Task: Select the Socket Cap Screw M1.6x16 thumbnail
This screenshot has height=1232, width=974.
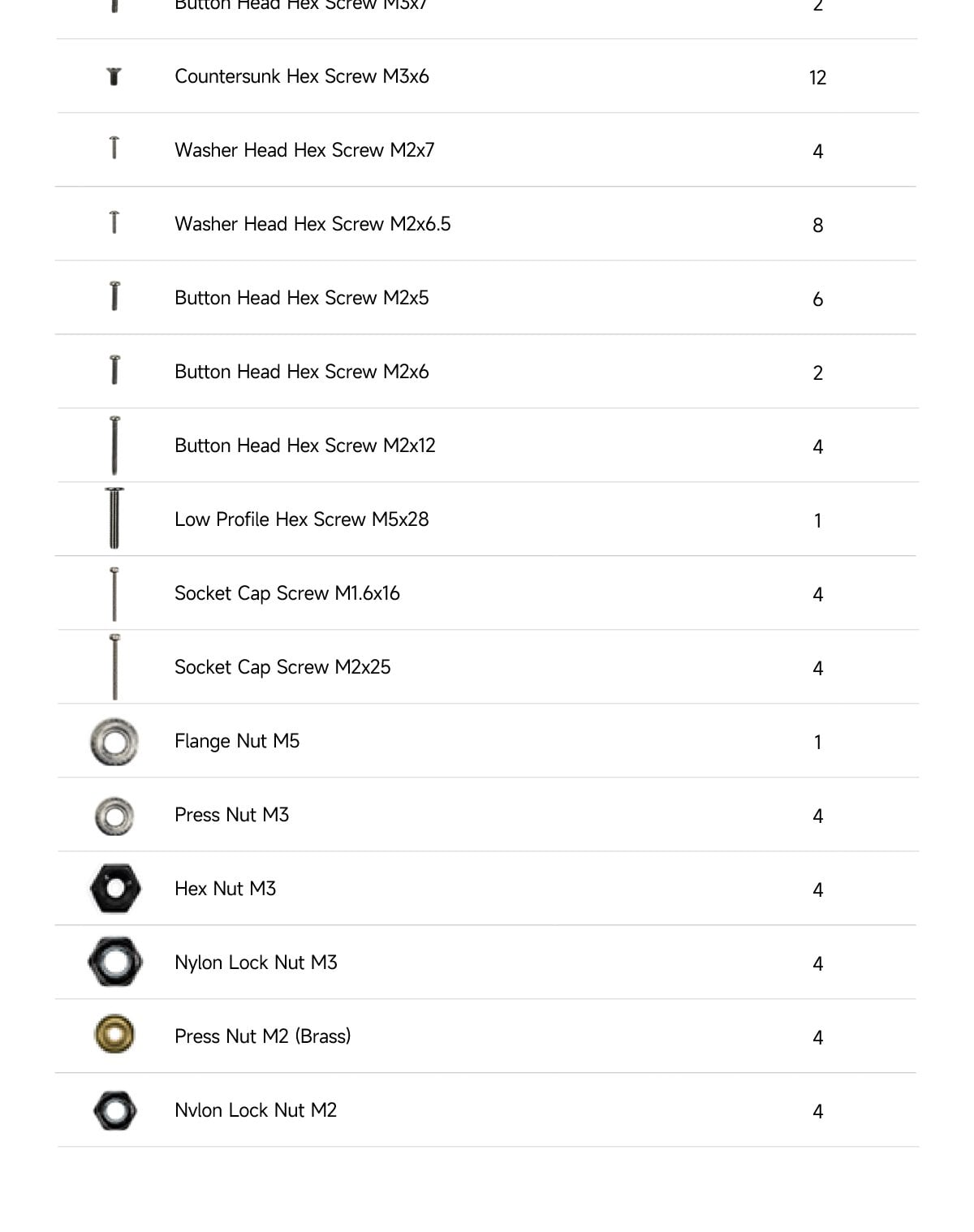Action: click(x=114, y=594)
